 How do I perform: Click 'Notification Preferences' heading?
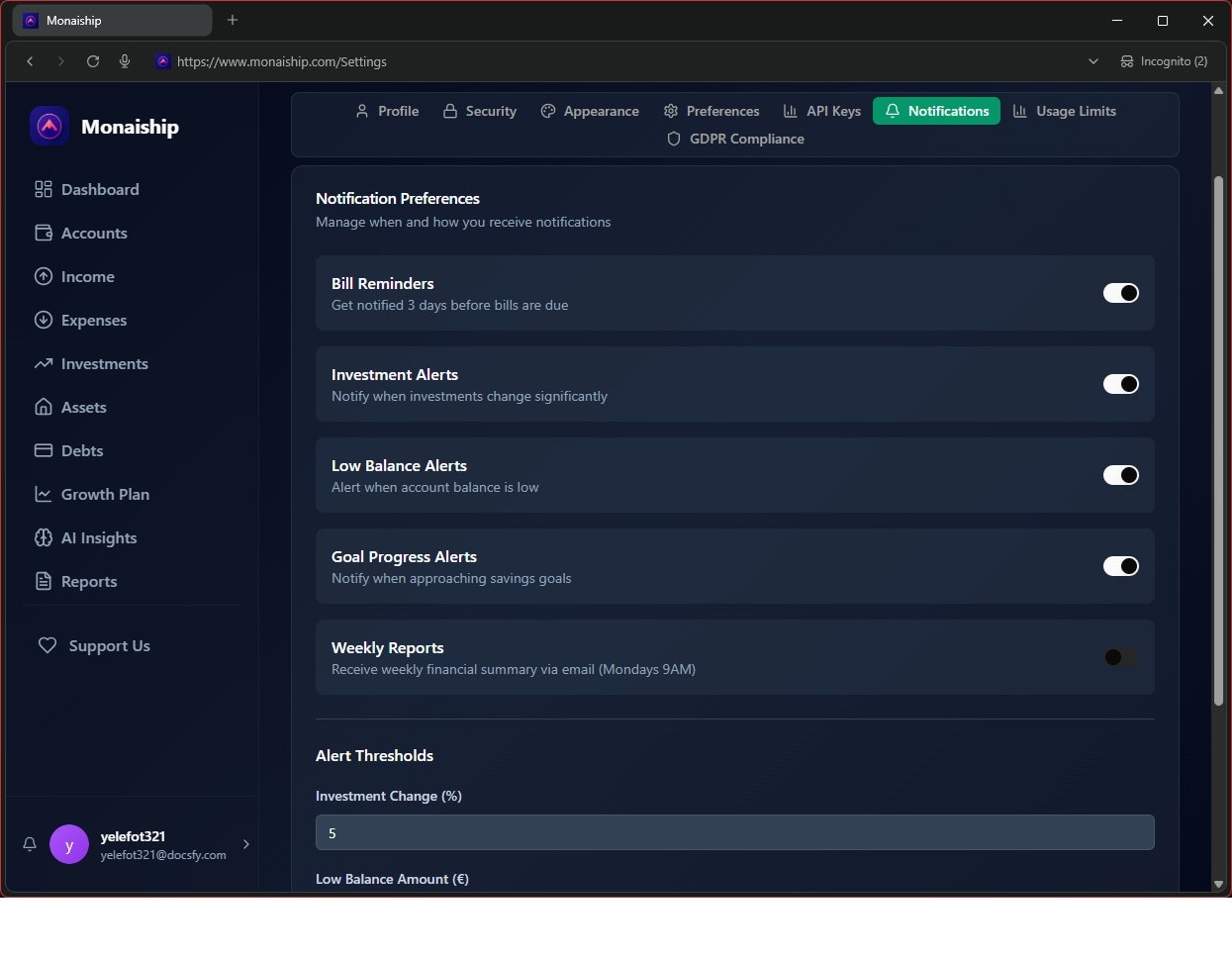[398, 198]
